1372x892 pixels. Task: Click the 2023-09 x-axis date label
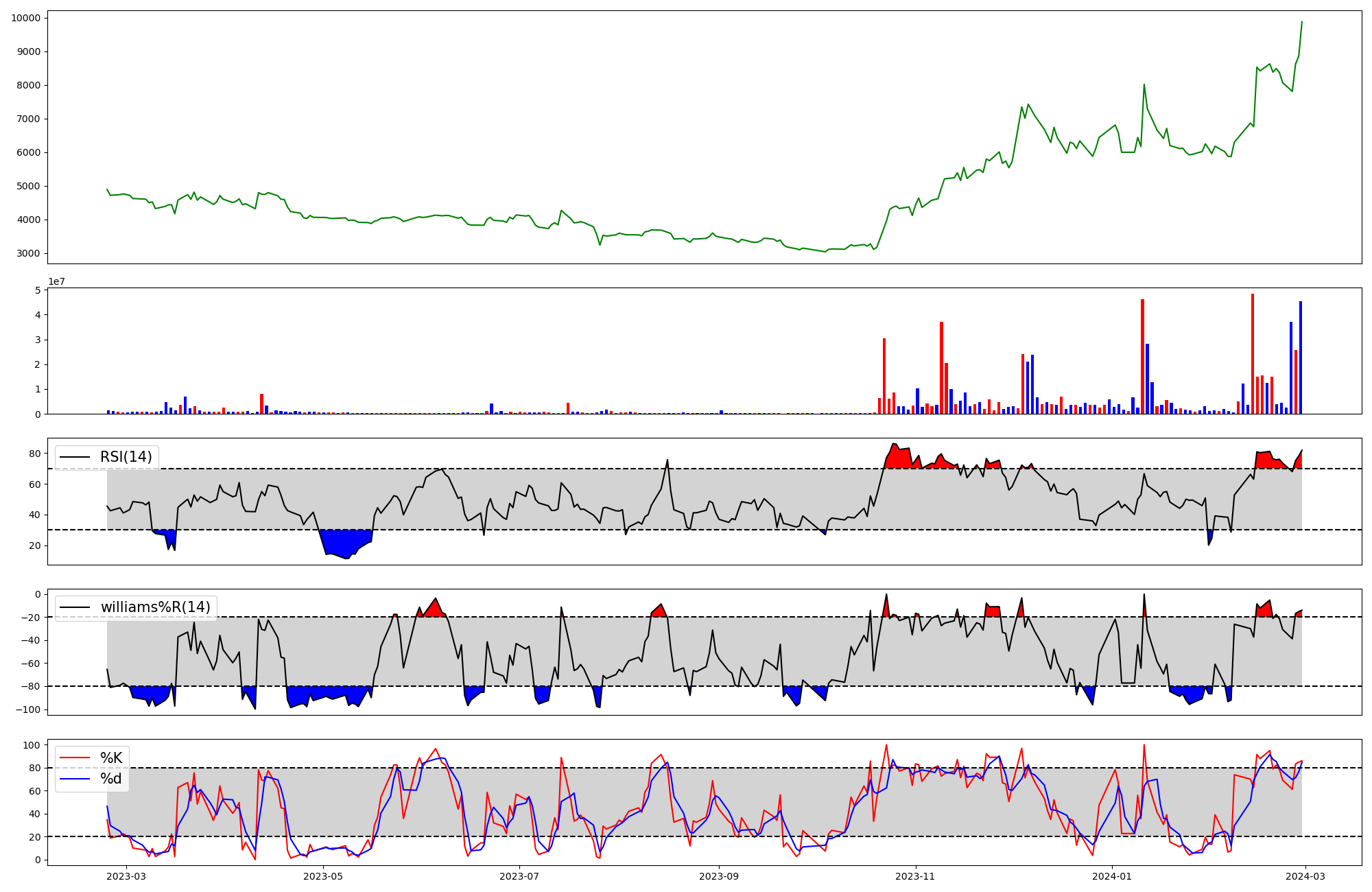[x=719, y=876]
